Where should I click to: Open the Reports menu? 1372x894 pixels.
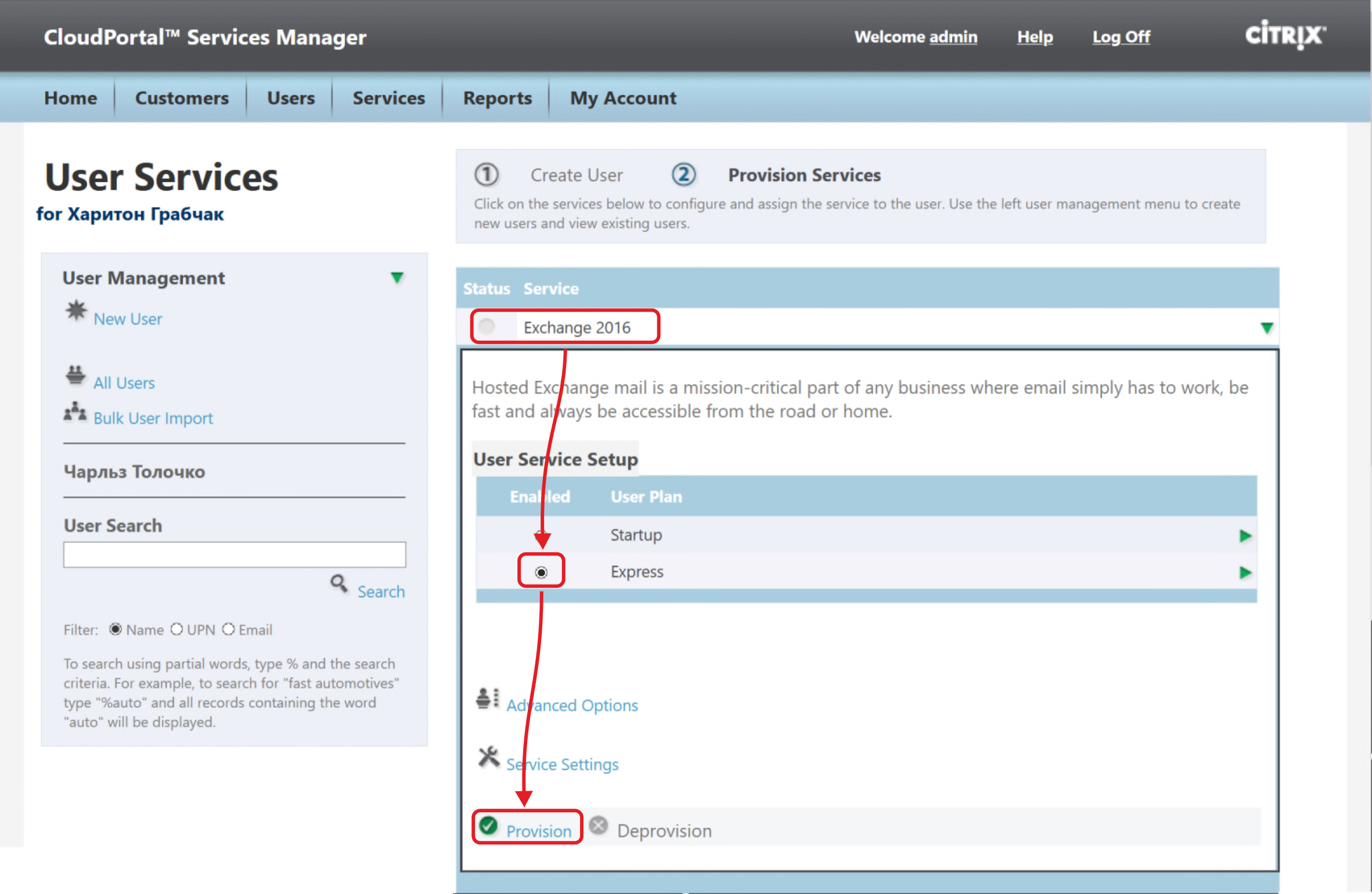tap(497, 98)
